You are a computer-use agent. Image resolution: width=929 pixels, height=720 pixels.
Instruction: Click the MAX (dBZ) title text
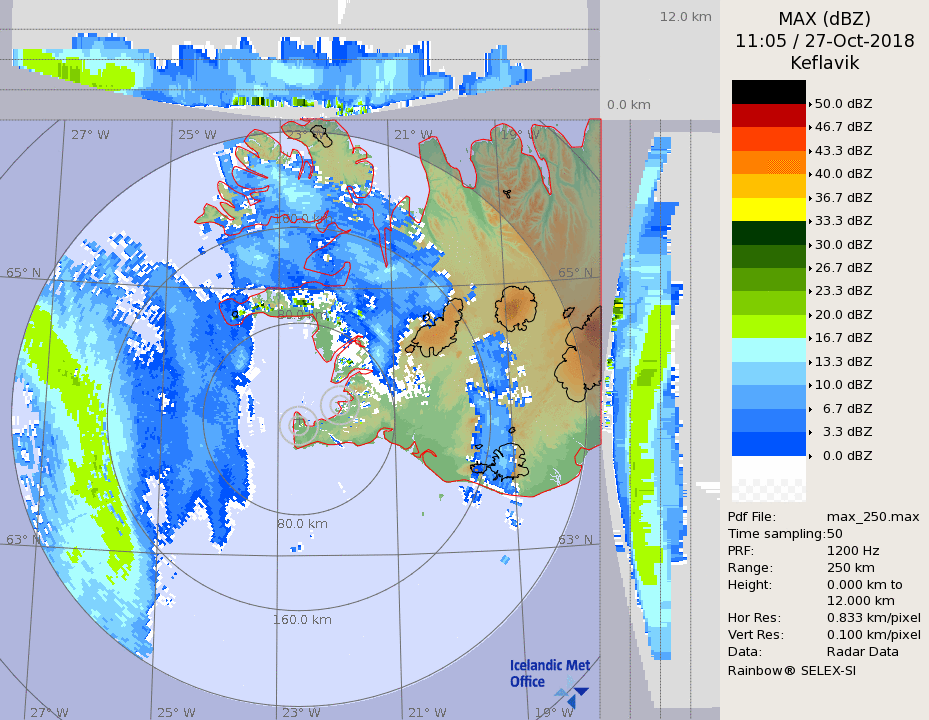824,19
